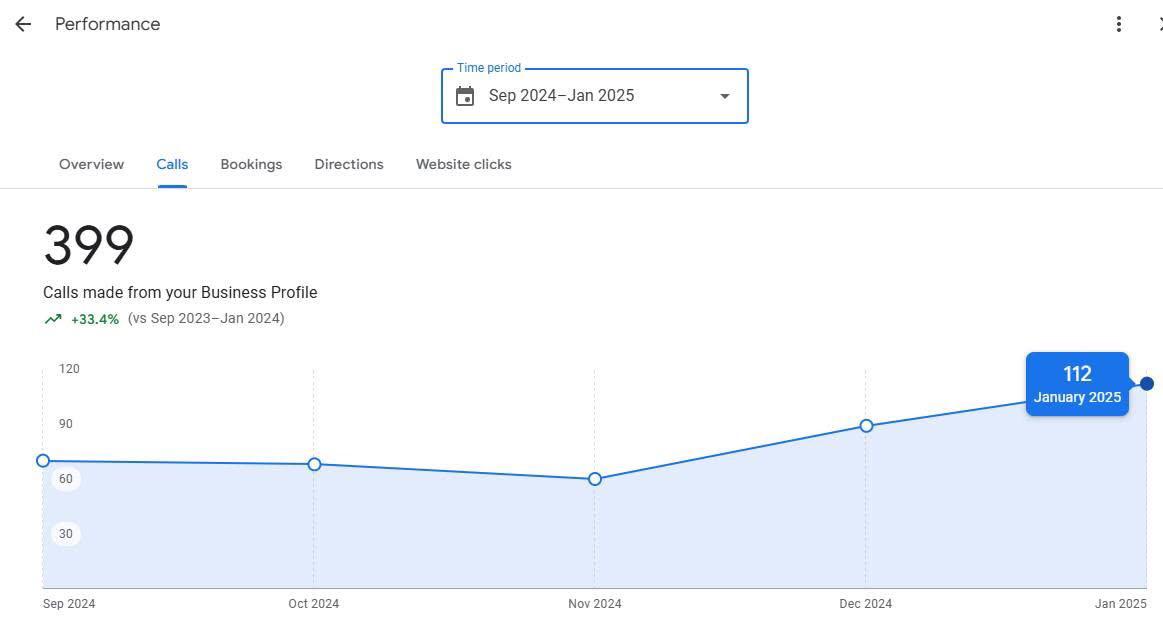Switch to the Directions tab

348,164
